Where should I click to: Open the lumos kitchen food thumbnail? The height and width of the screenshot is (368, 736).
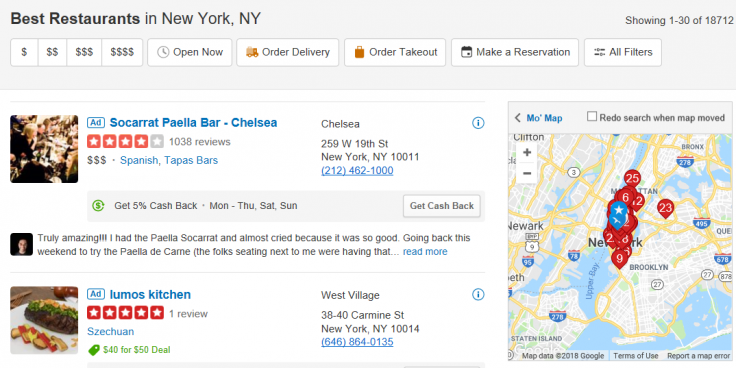pos(44,320)
